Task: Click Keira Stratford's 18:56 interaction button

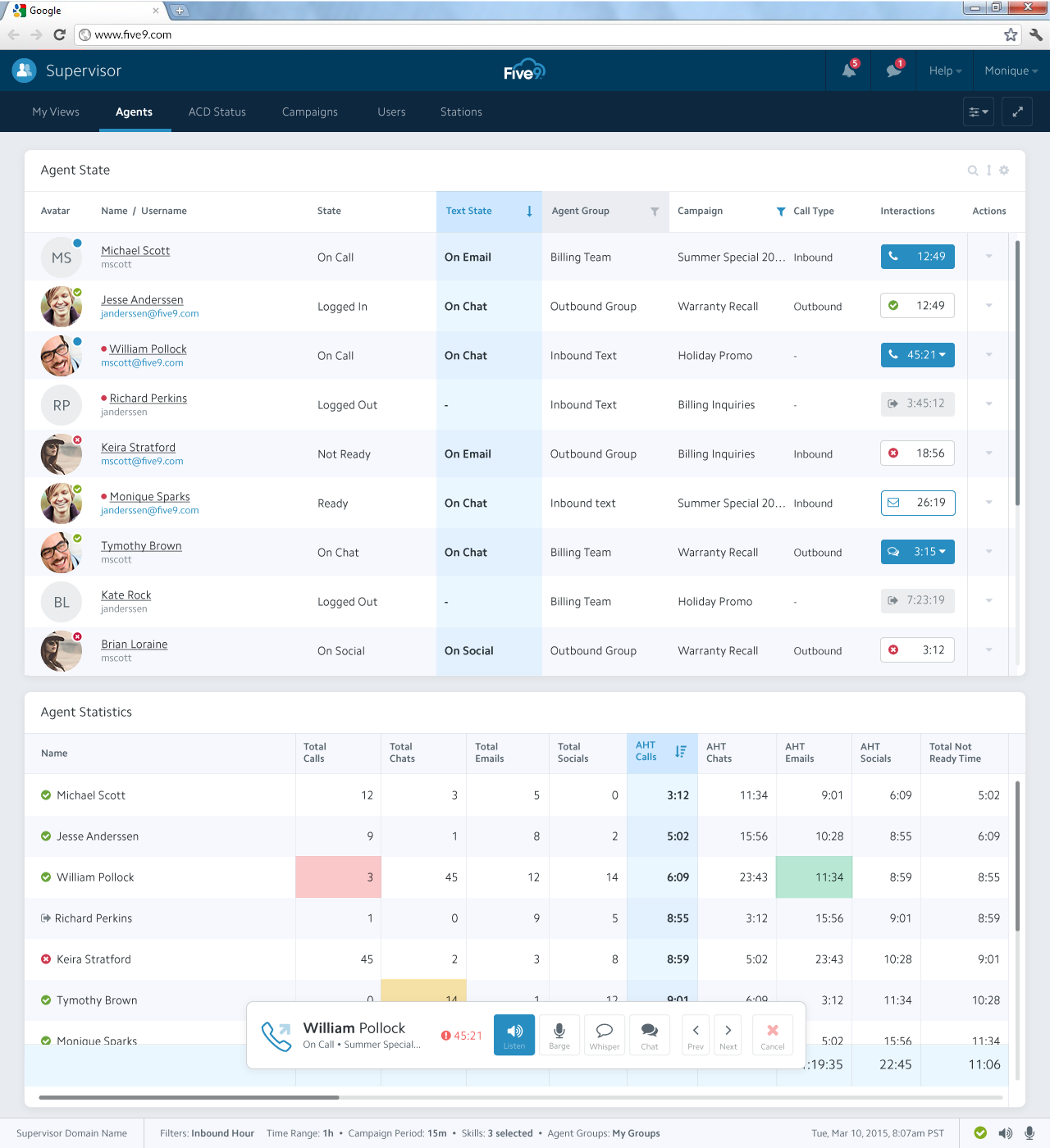Action: point(917,453)
